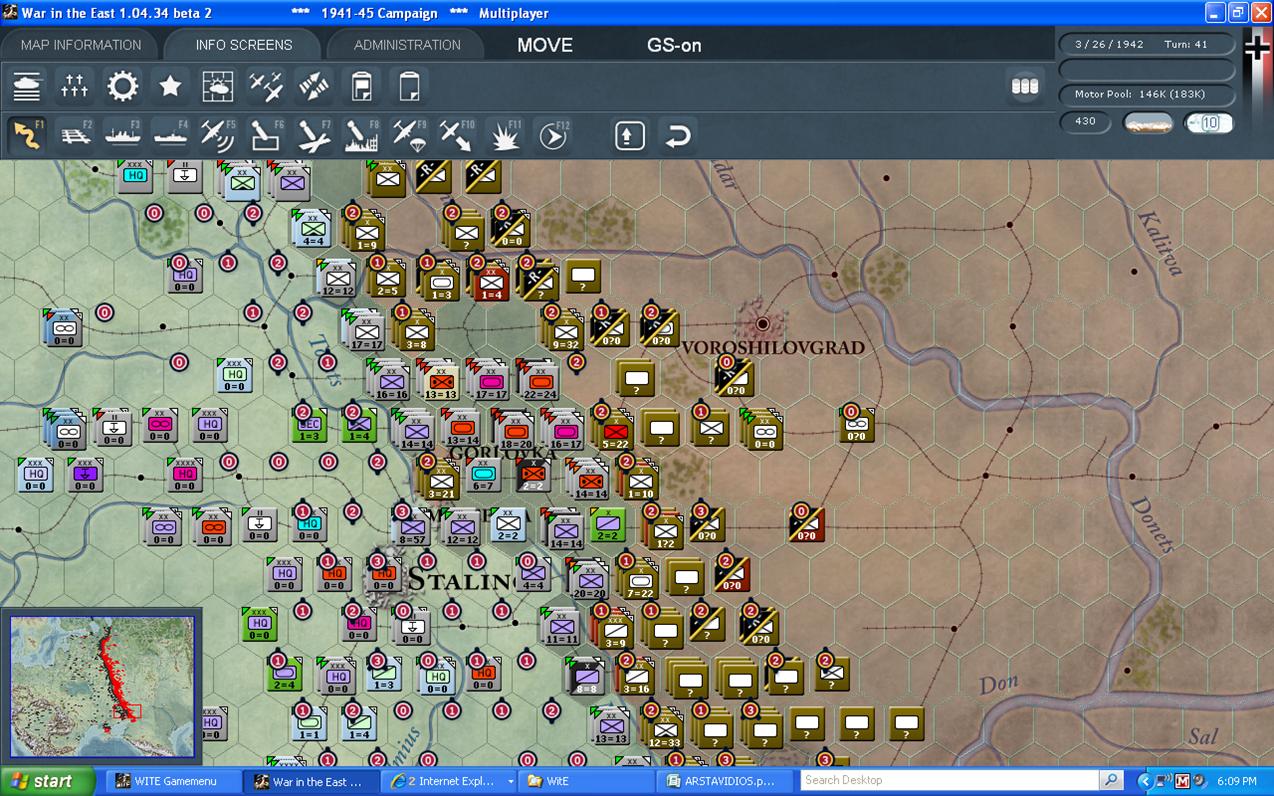The width and height of the screenshot is (1274, 796).
Task: Select F11 build fortified zone mode
Action: click(x=505, y=135)
